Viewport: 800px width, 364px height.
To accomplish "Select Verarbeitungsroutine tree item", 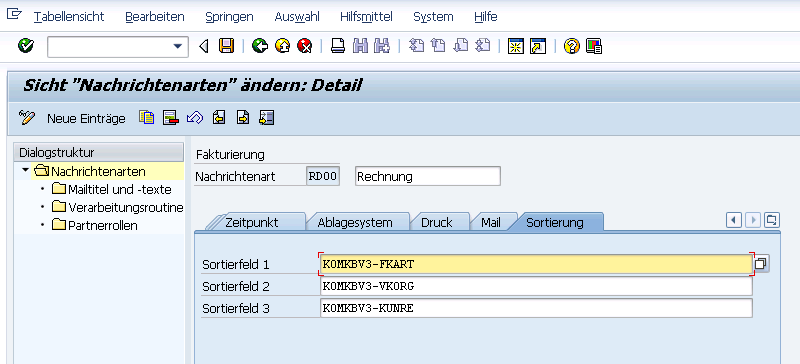I will click(x=126, y=207).
